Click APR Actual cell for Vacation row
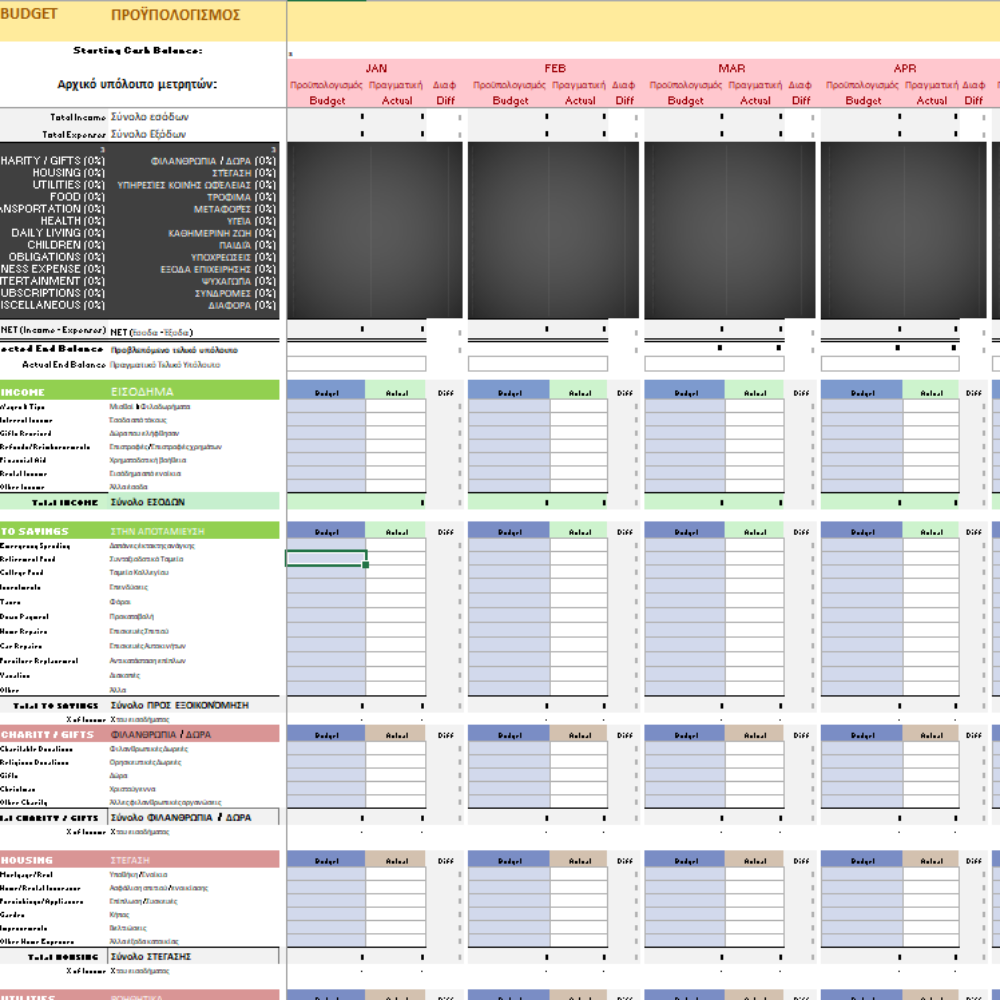 930,675
